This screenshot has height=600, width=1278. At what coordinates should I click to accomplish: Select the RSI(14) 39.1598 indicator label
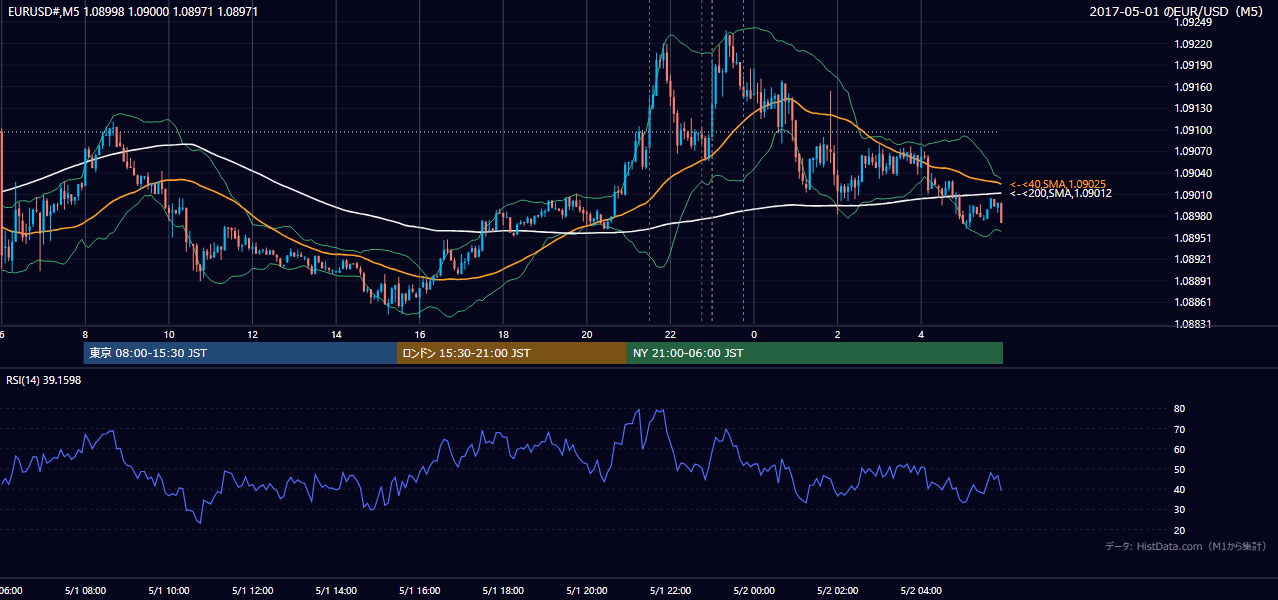pos(44,380)
